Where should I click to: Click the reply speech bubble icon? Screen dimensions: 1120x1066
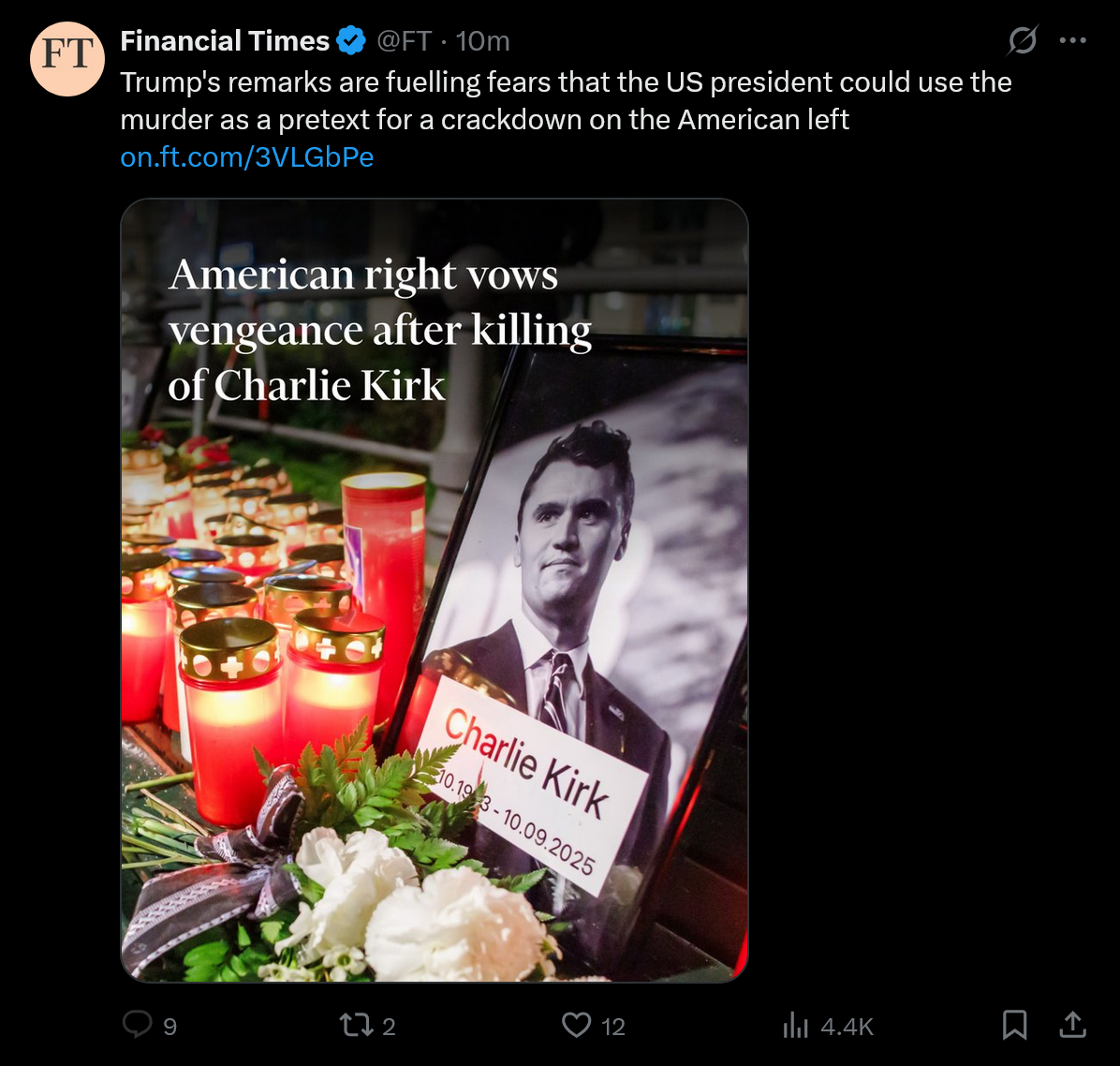tap(137, 1024)
